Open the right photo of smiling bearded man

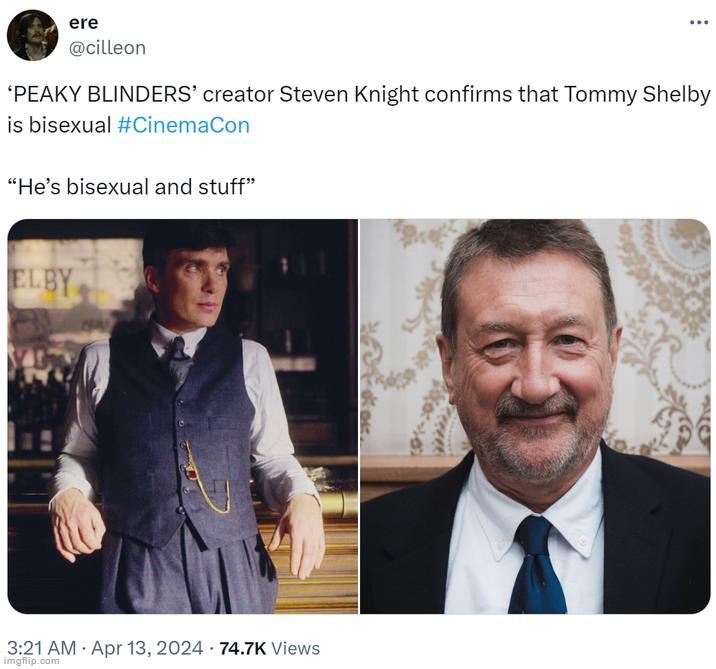[535, 416]
